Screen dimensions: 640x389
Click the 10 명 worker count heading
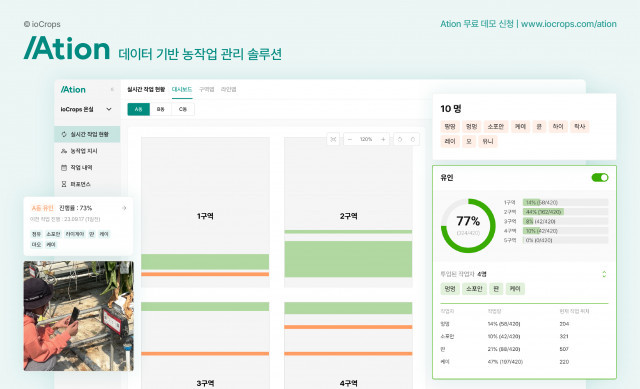451,109
